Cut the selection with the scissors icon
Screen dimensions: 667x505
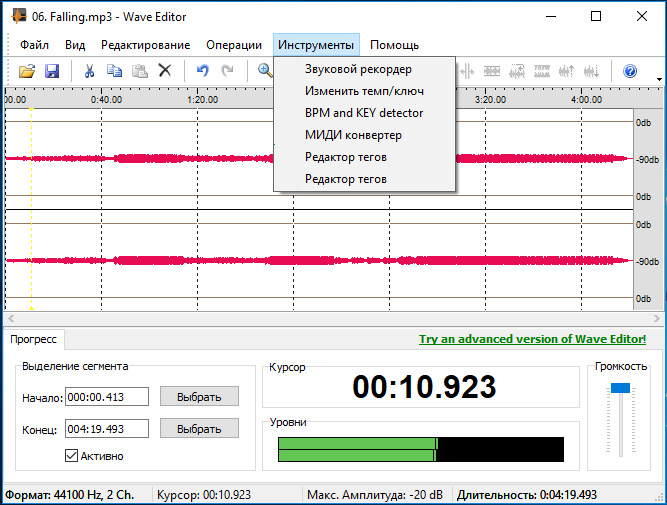[89, 71]
